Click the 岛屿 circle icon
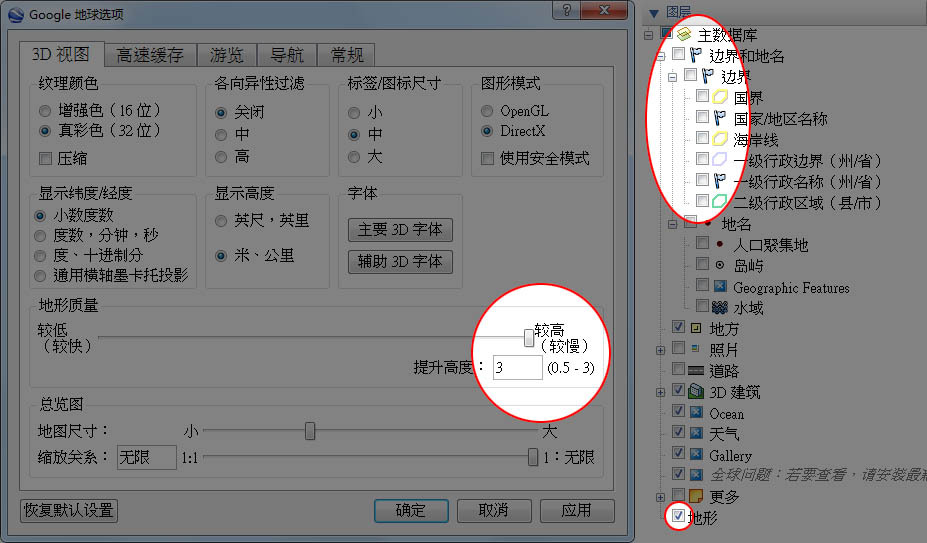927x543 pixels. [719, 265]
